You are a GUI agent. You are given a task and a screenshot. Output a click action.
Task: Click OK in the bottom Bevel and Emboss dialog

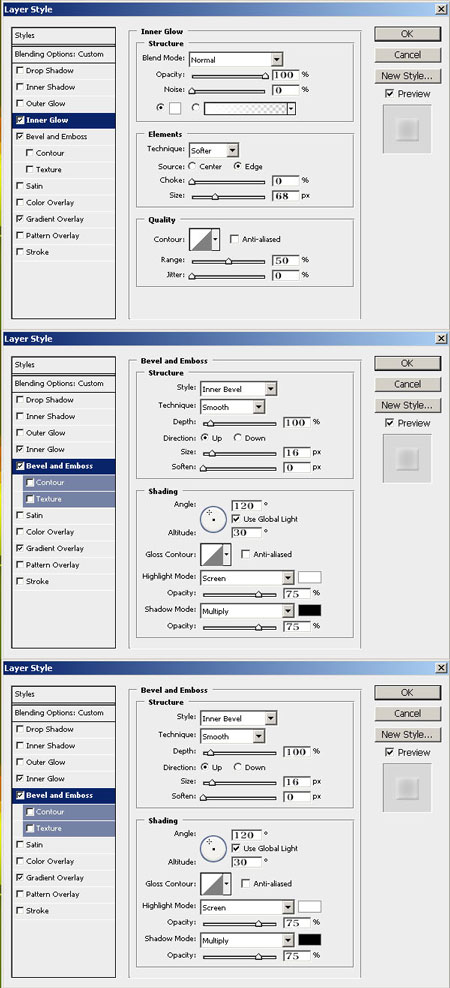[x=407, y=692]
